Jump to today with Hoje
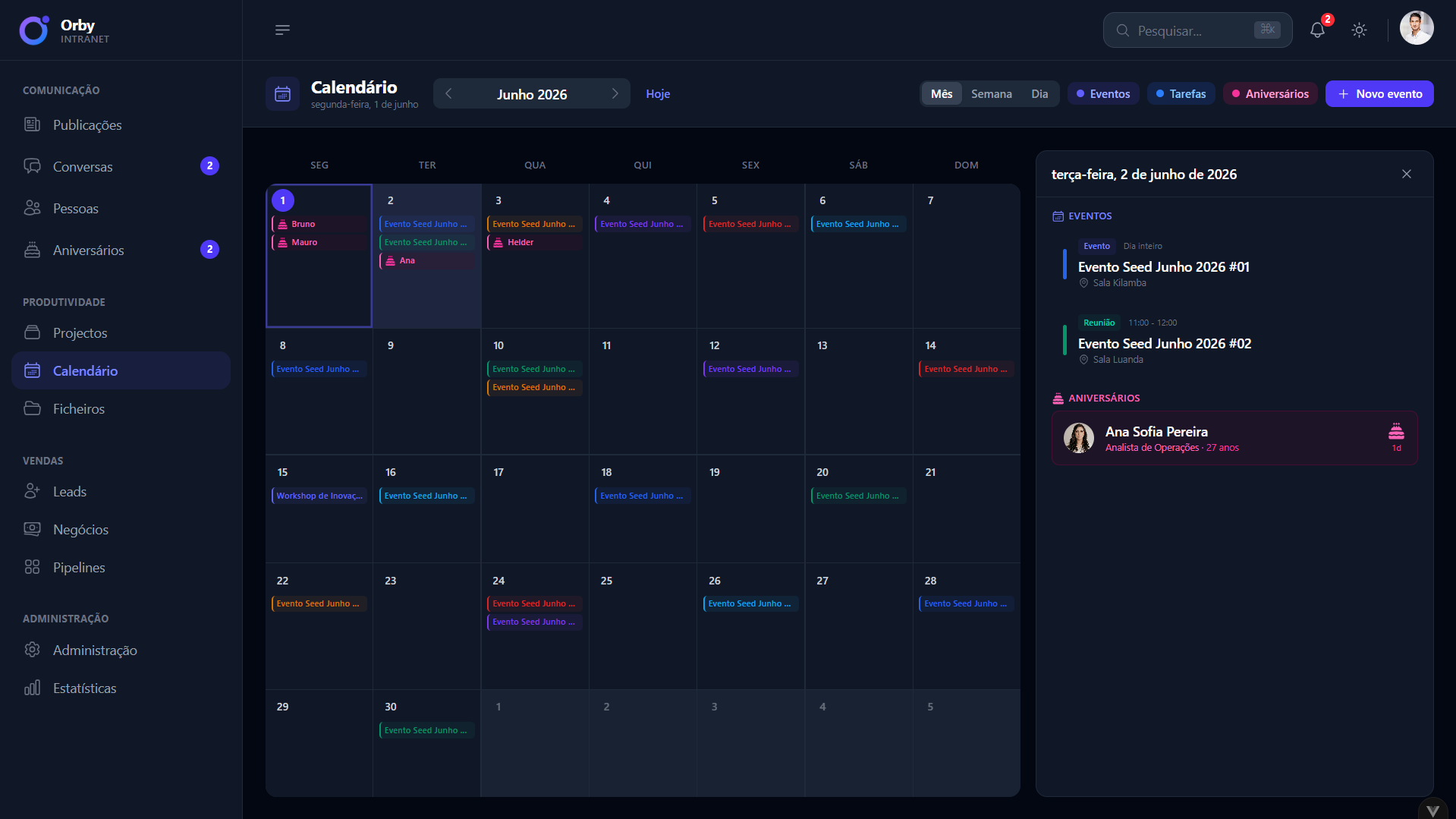The image size is (1456, 819). [658, 94]
